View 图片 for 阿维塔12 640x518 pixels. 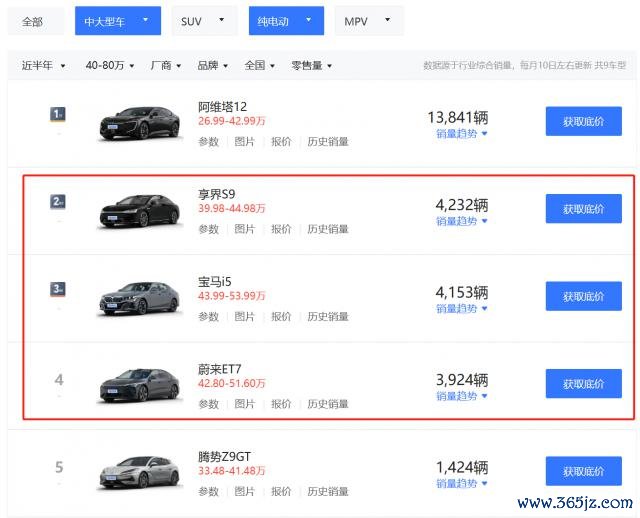(244, 142)
